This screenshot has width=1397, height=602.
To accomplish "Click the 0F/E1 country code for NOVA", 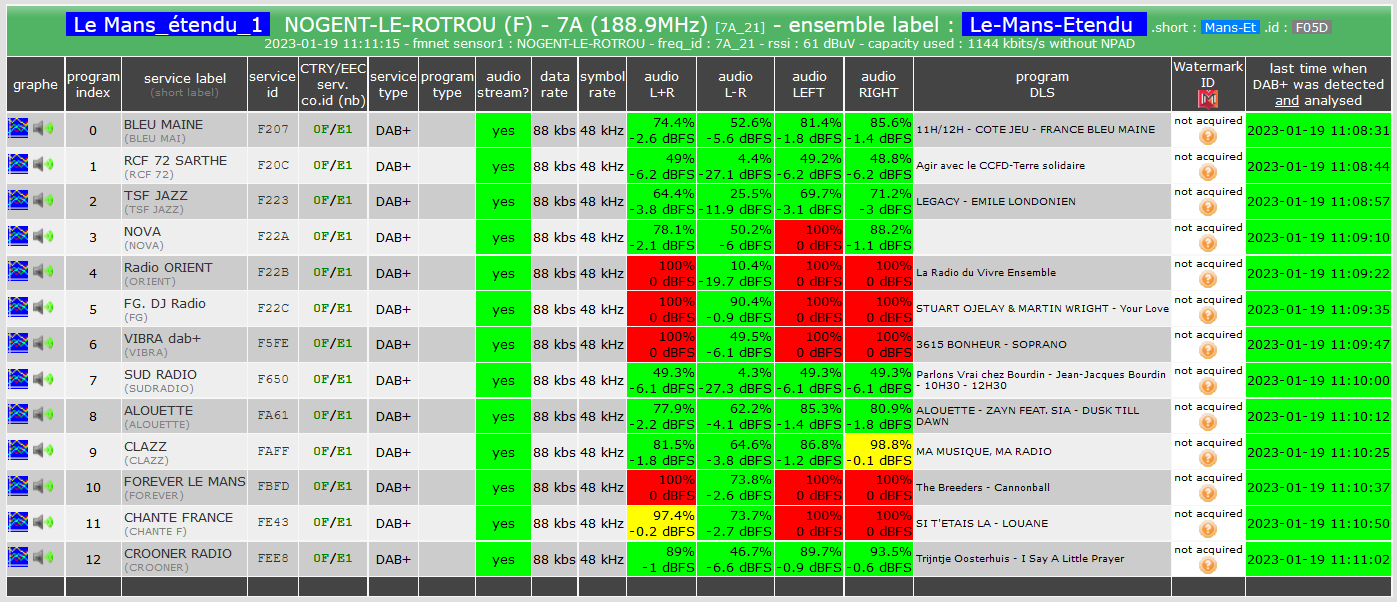I will [333, 237].
